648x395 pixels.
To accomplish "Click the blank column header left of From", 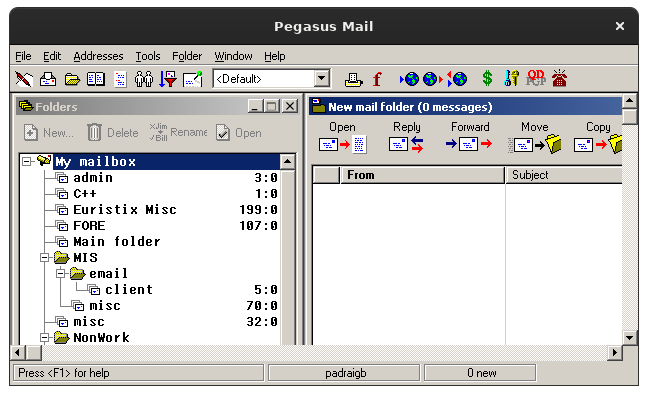I will [x=326, y=175].
